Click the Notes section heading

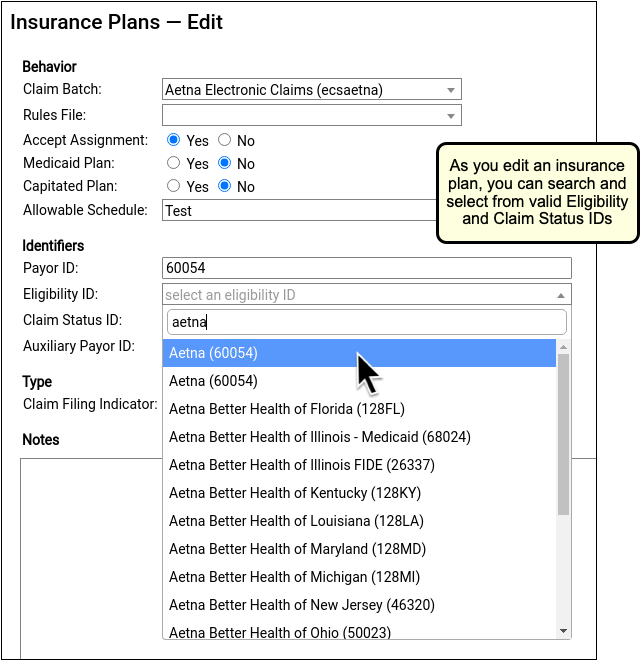(41, 439)
